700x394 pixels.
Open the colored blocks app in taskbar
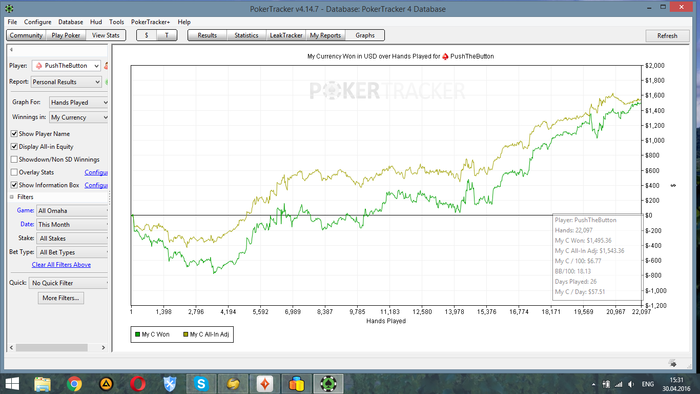coord(296,384)
